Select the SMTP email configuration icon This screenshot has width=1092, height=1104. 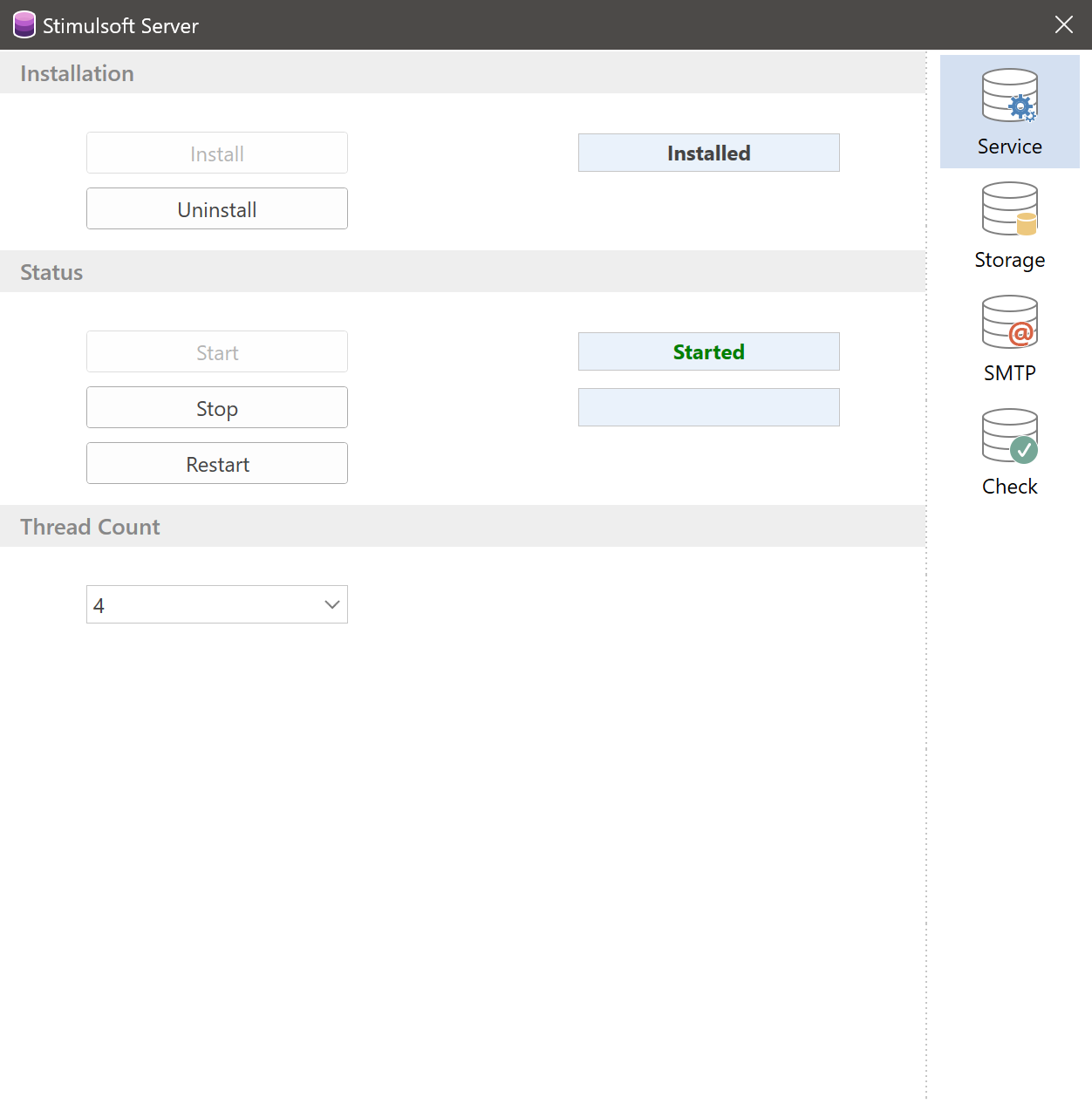pyautogui.click(x=1009, y=323)
